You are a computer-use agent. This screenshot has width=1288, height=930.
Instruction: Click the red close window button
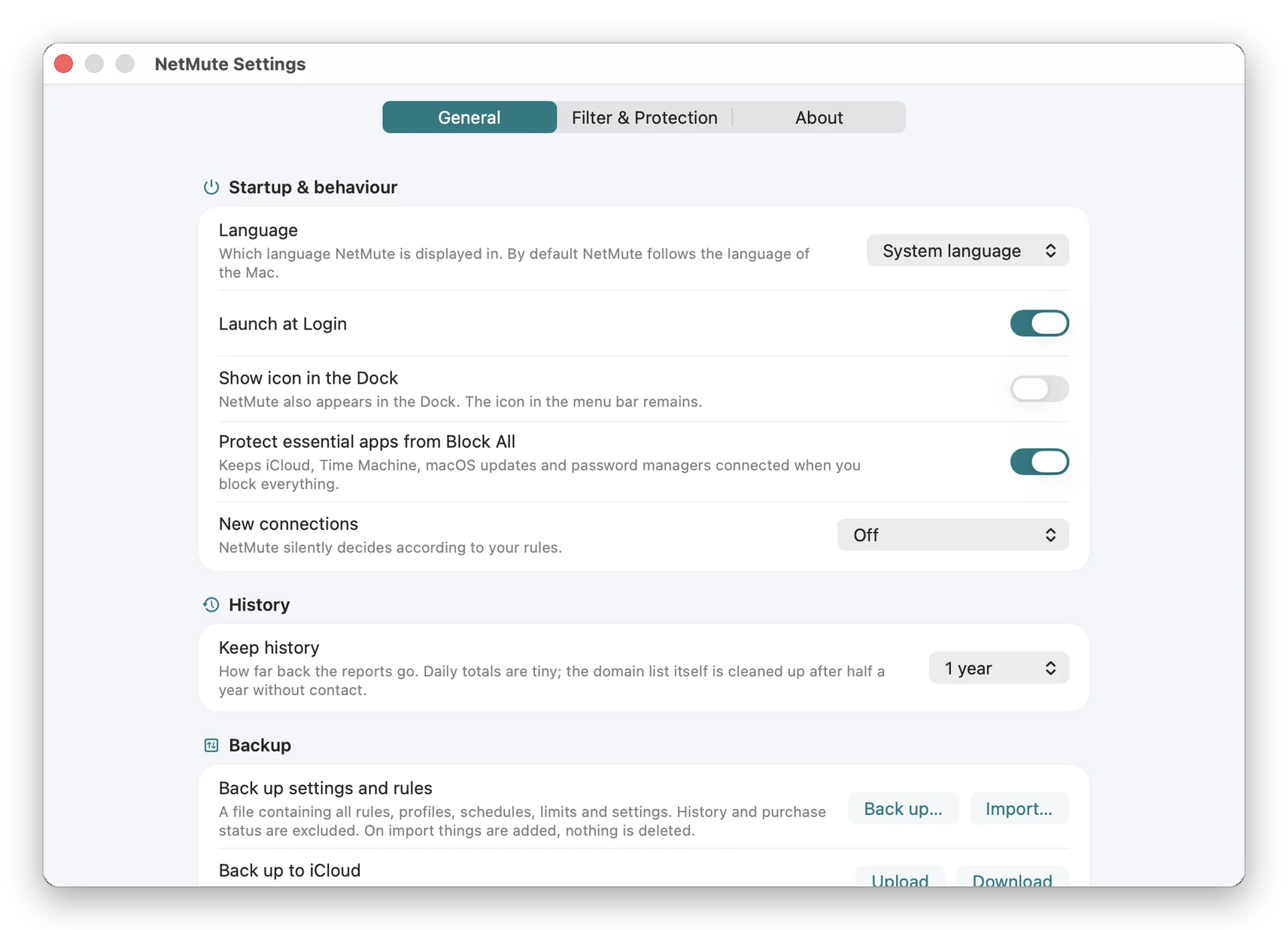click(x=64, y=64)
